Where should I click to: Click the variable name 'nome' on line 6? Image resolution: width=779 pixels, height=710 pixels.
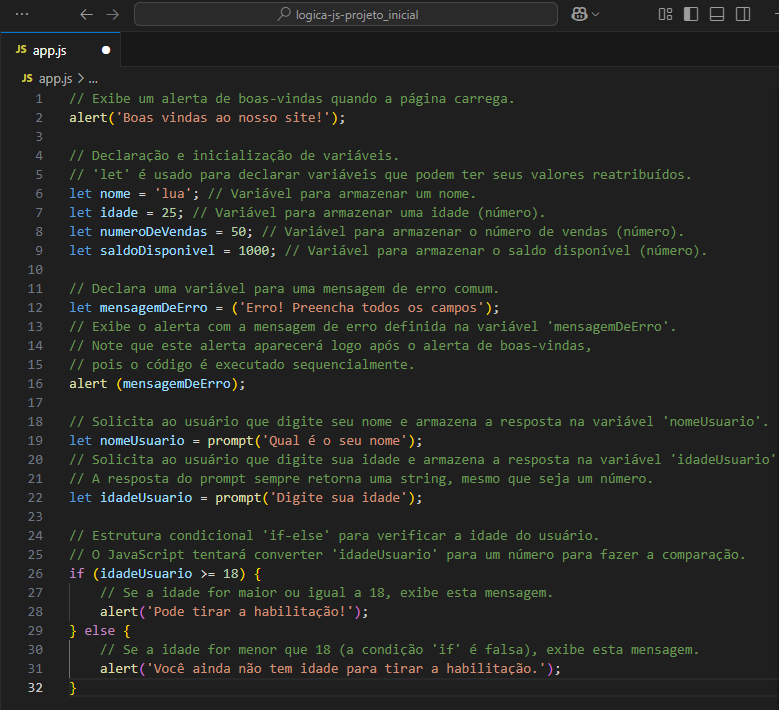115,194
